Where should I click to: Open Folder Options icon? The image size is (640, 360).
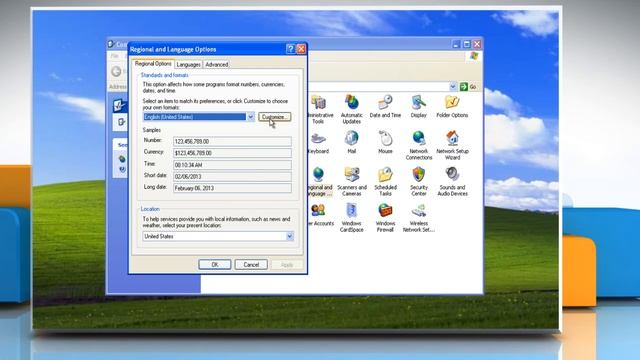tap(452, 102)
